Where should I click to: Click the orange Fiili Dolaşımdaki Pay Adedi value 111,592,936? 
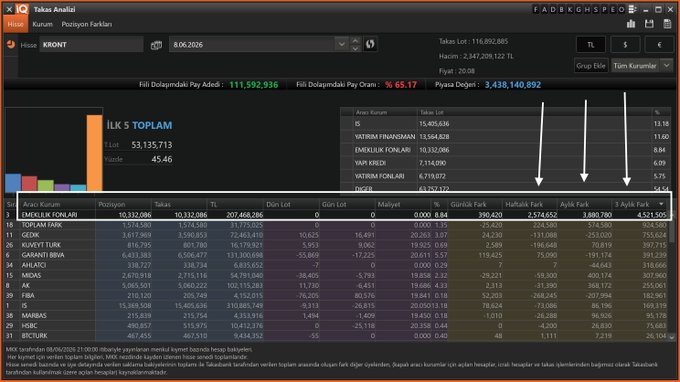point(254,85)
